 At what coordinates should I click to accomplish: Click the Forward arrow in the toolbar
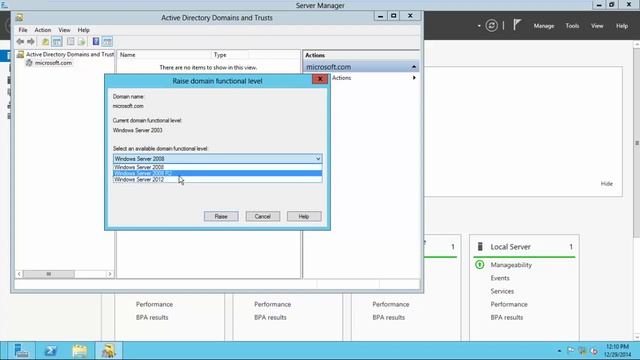click(x=31, y=42)
